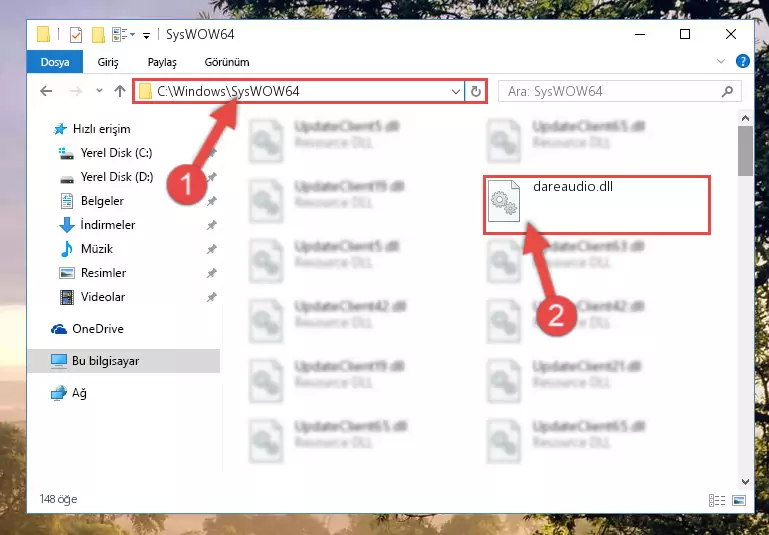Screen dimensions: 769x535
Task: Switch to the Giriş ribbon tab
Action: [108, 62]
